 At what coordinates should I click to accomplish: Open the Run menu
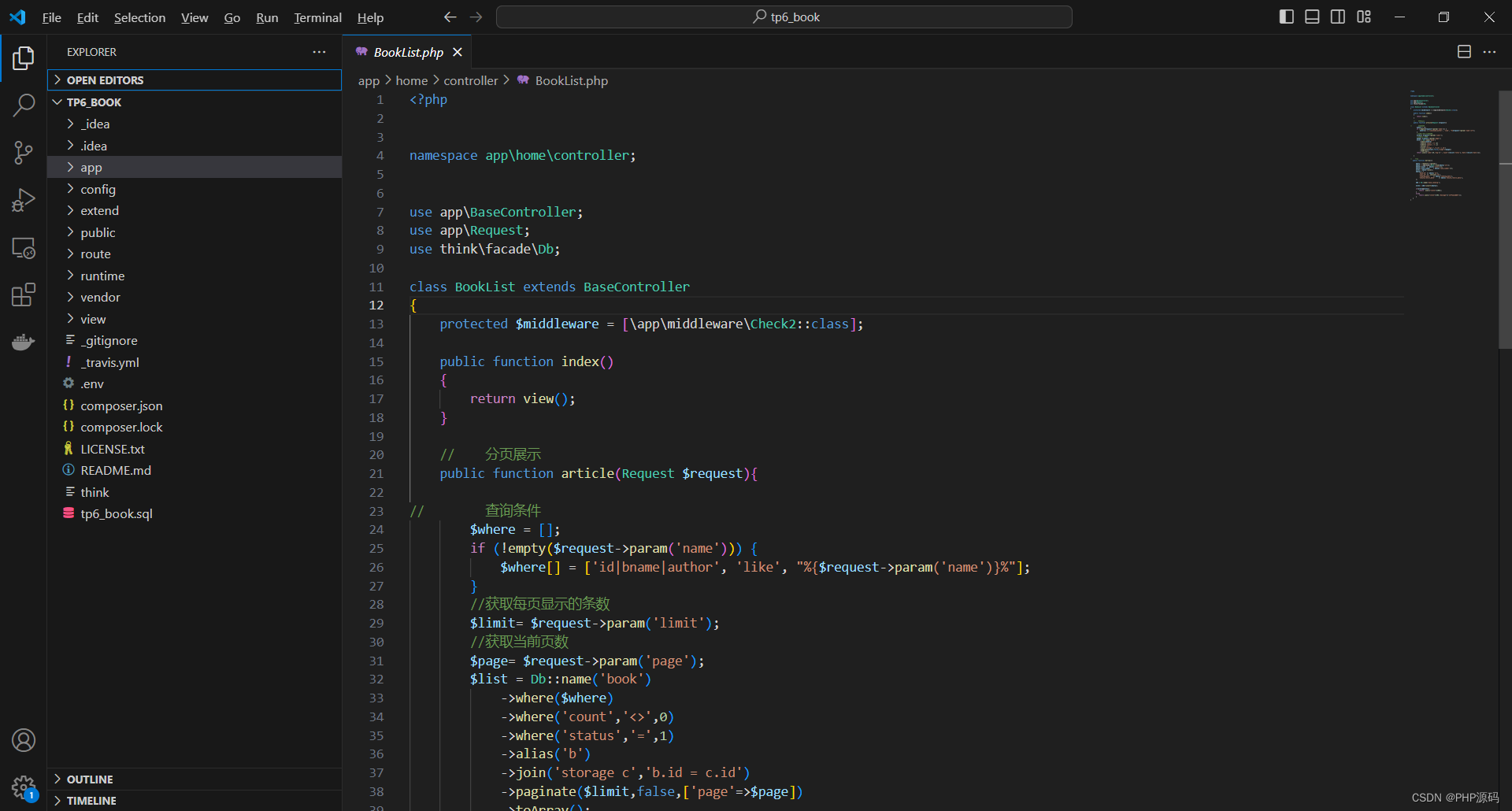(267, 17)
